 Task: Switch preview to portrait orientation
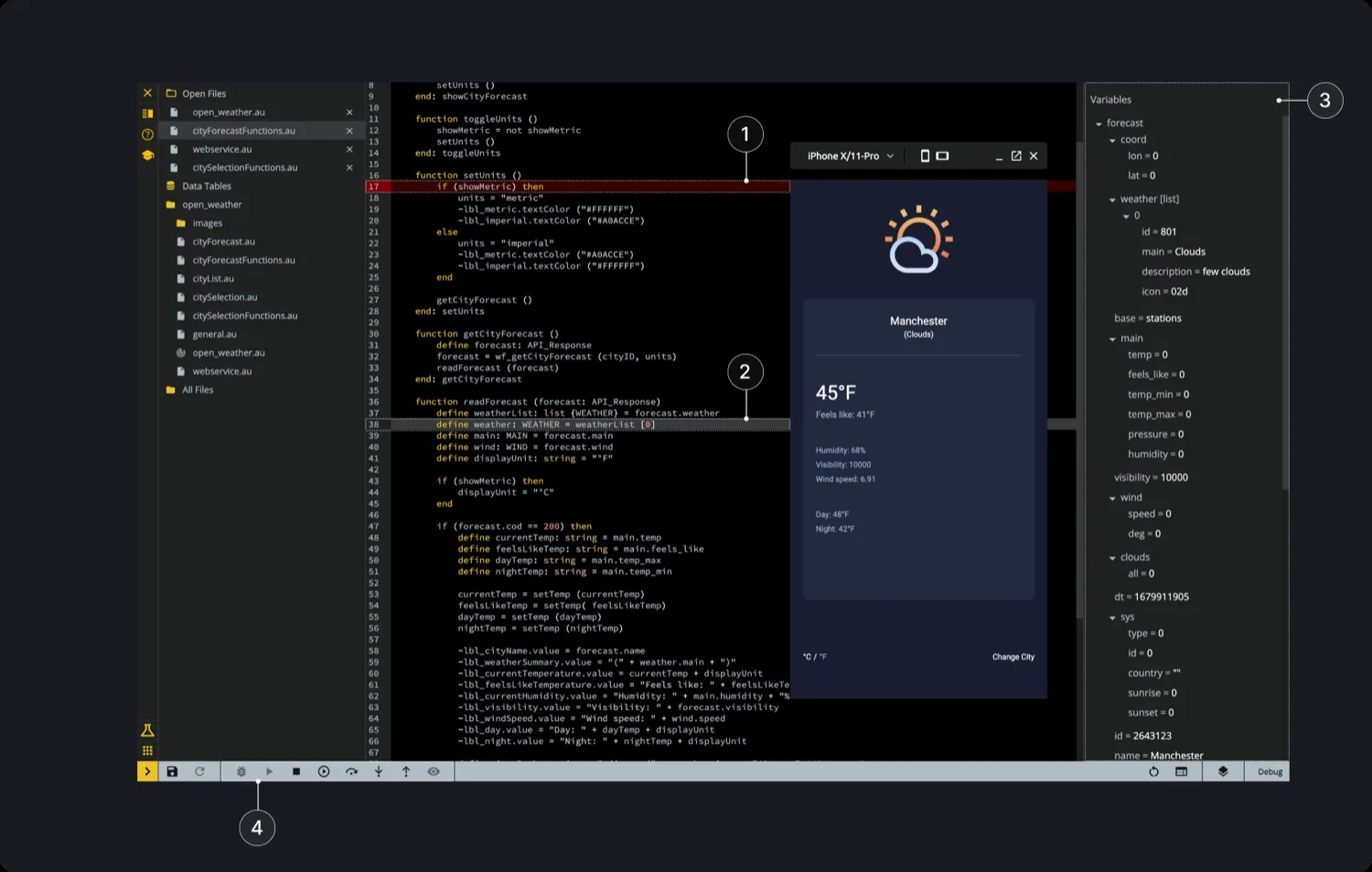click(925, 156)
